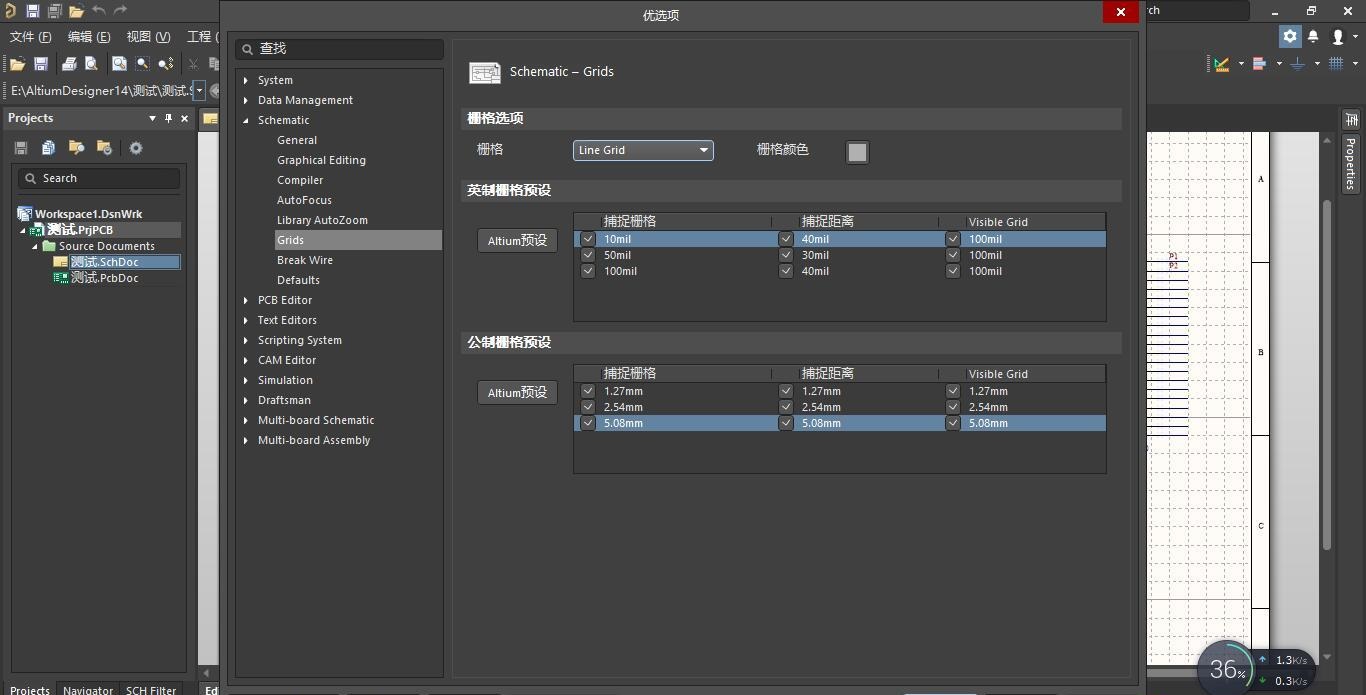Image resolution: width=1366 pixels, height=695 pixels.
Task: Expand the Data Management category
Action: click(x=246, y=100)
